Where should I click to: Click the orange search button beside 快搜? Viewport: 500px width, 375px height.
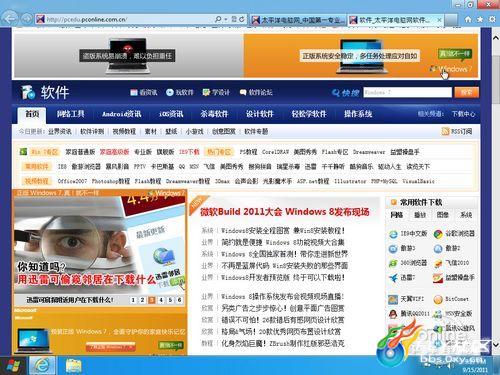point(466,92)
